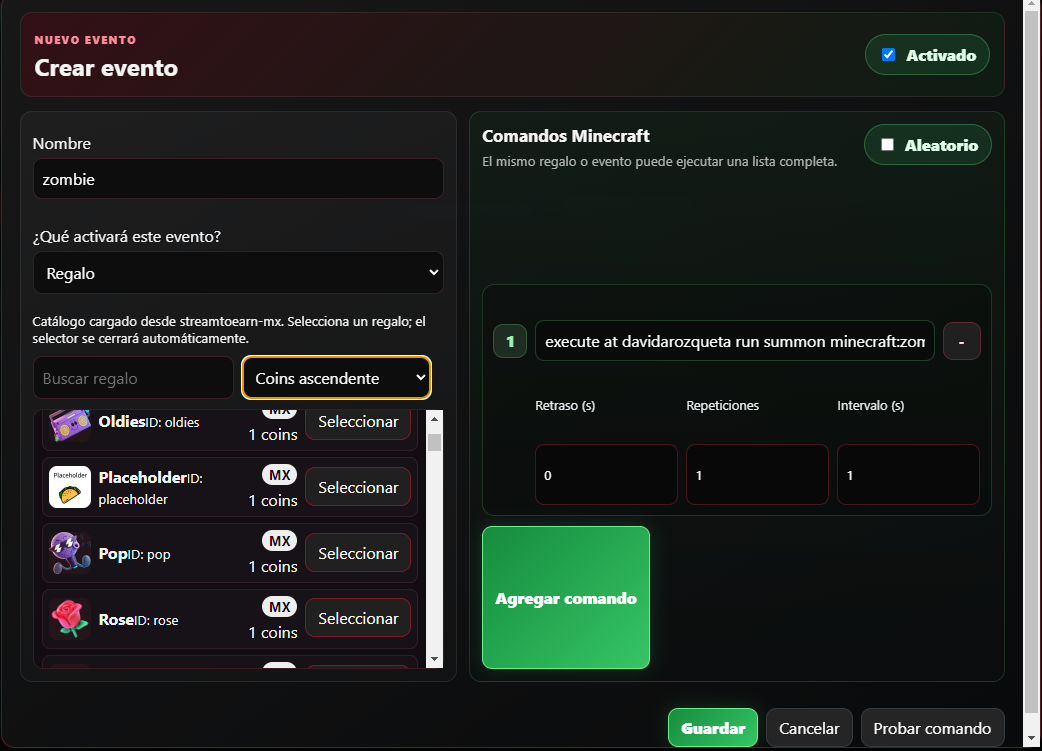Click the "PopID: pop" label
Viewport: 1042px width, 751px height.
[x=134, y=554]
